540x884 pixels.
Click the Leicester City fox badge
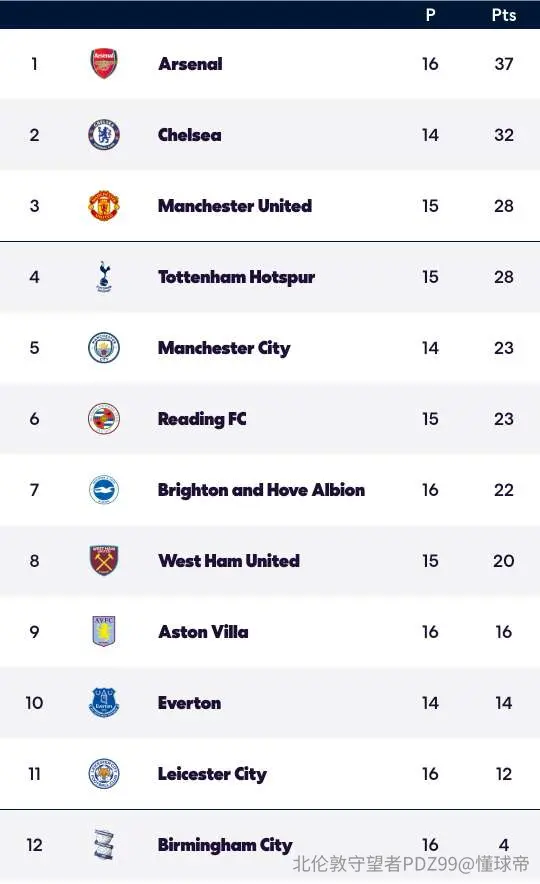pyautogui.click(x=104, y=774)
